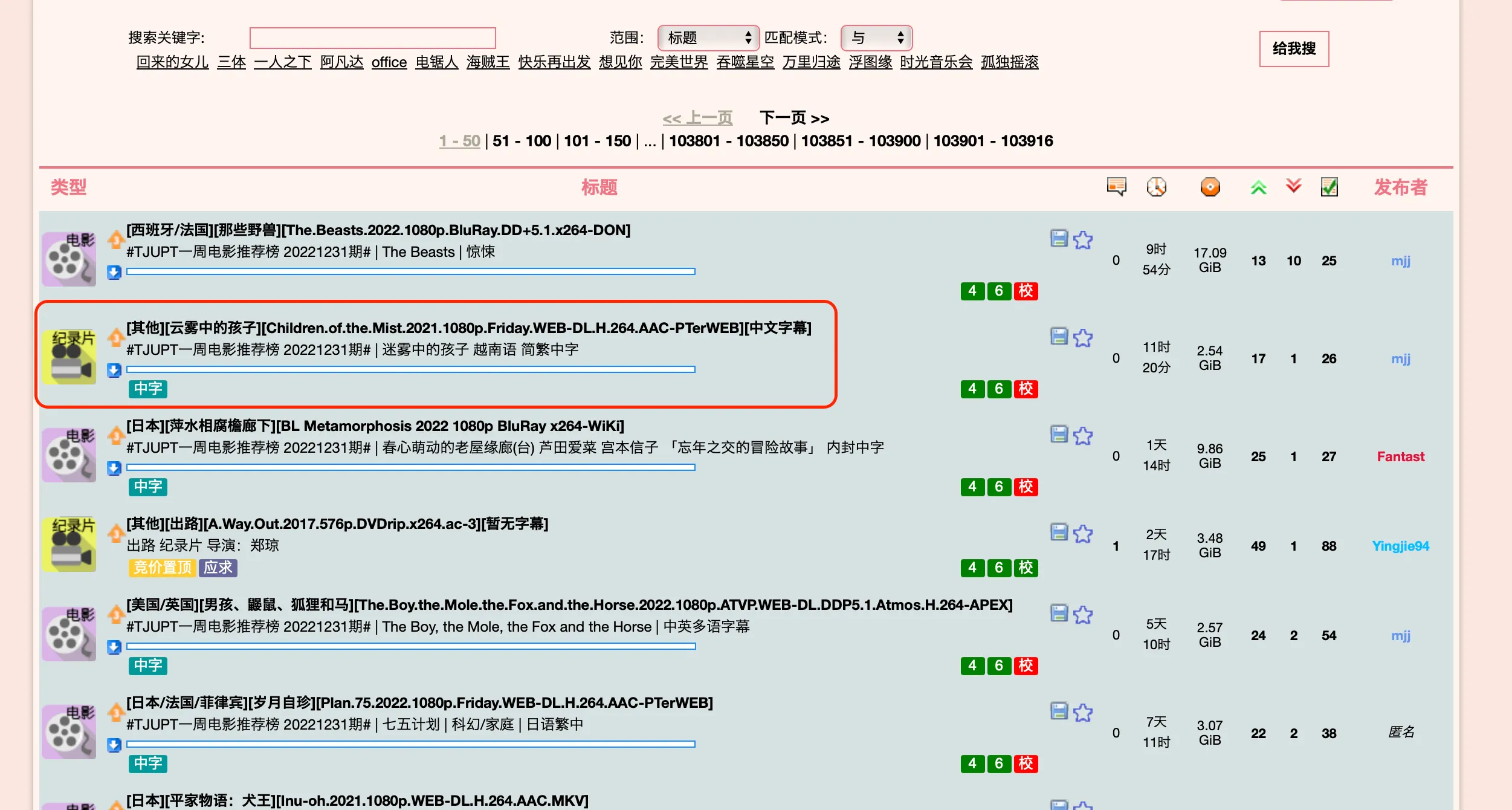Viewport: 1512px width, 810px height.
Task: Sort by comments icon column header
Action: point(1116,186)
